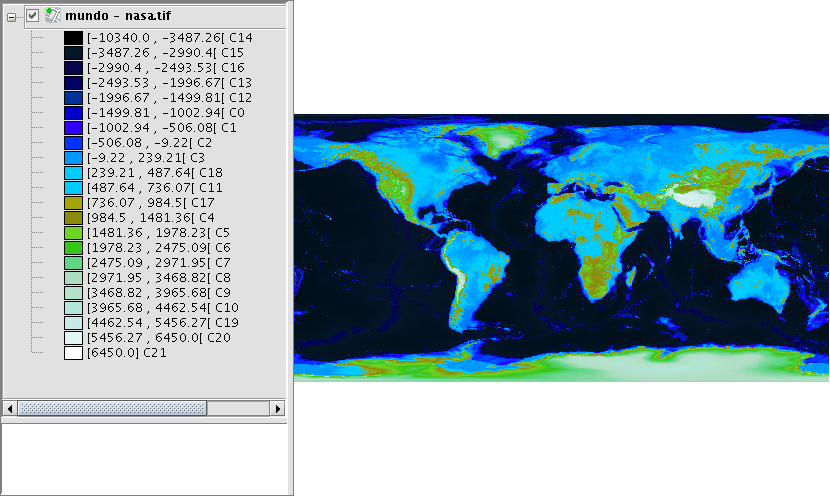The width and height of the screenshot is (830, 496).
Task: Click the color swatch for class C12
Action: (x=74, y=98)
